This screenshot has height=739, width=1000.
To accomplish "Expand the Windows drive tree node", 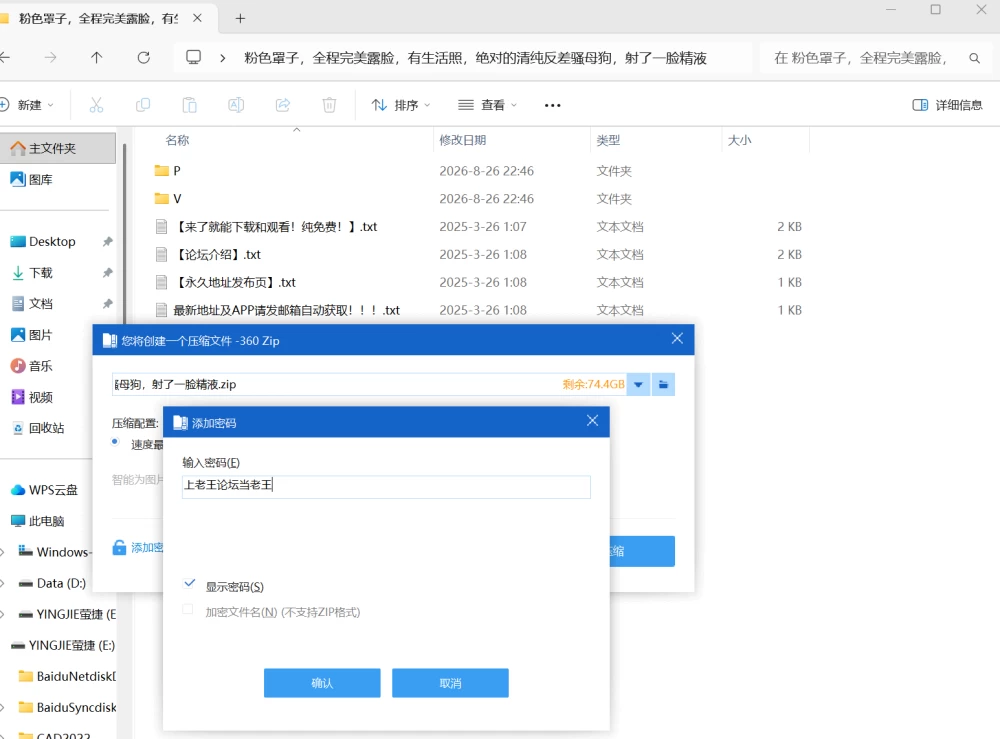I will click(x=3, y=552).
